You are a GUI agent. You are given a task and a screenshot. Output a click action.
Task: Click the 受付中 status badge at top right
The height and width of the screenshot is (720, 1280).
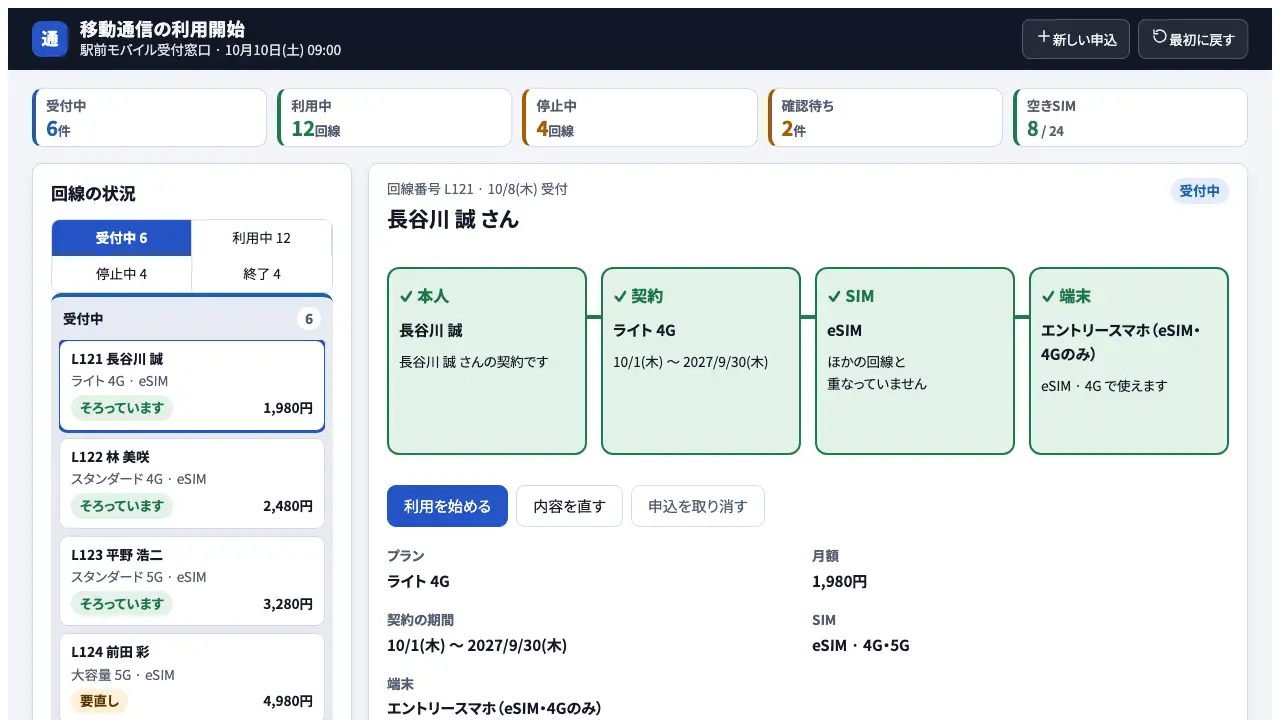click(1199, 191)
